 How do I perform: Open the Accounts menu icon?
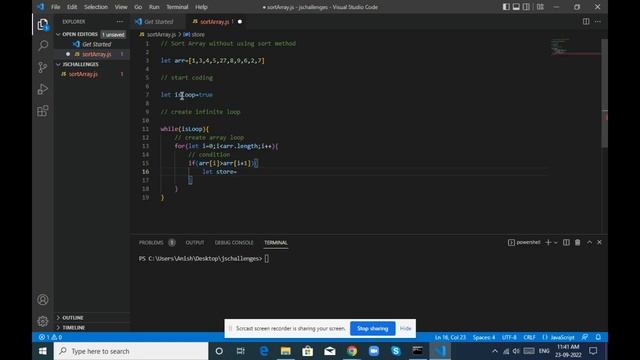[42, 300]
